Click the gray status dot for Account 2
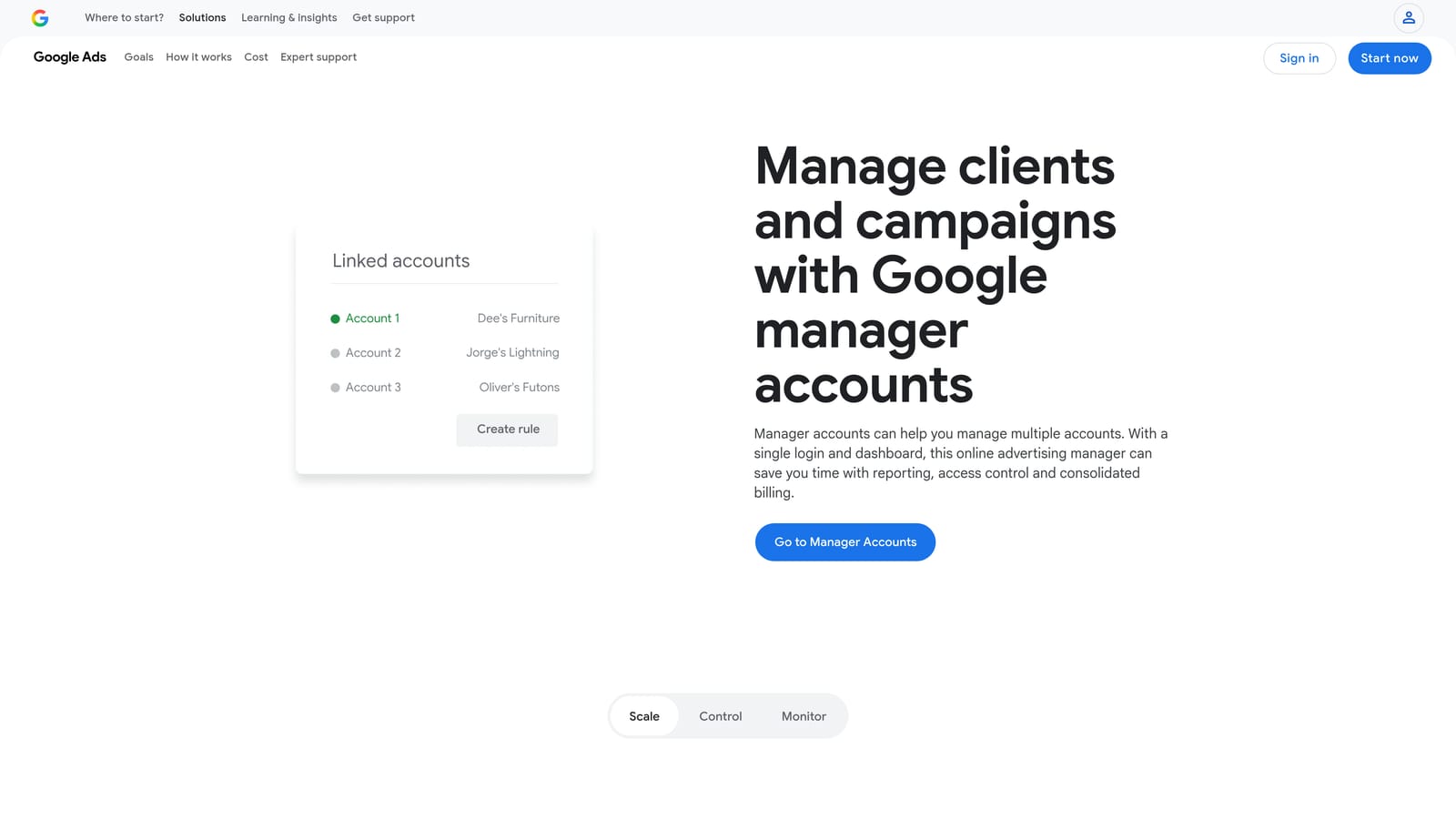Image resolution: width=1456 pixels, height=819 pixels. pos(335,354)
